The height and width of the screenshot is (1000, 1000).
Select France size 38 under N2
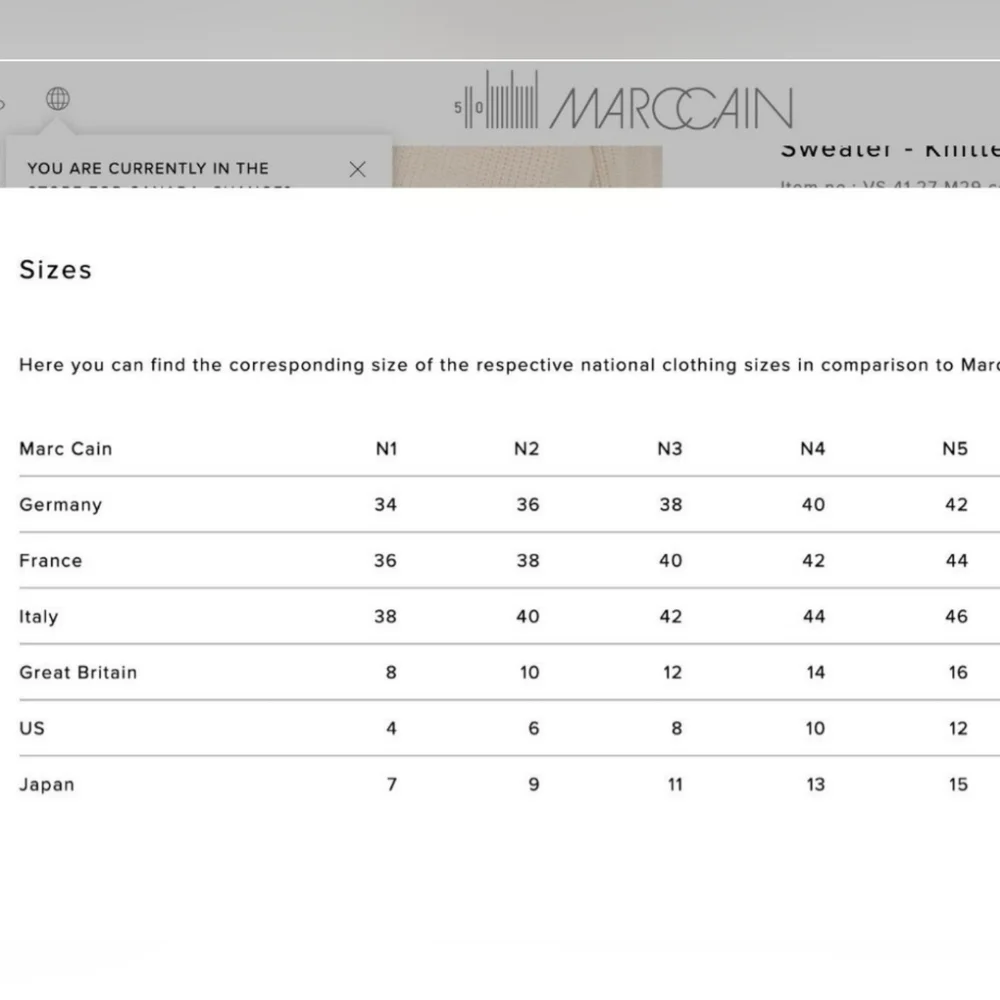528,561
